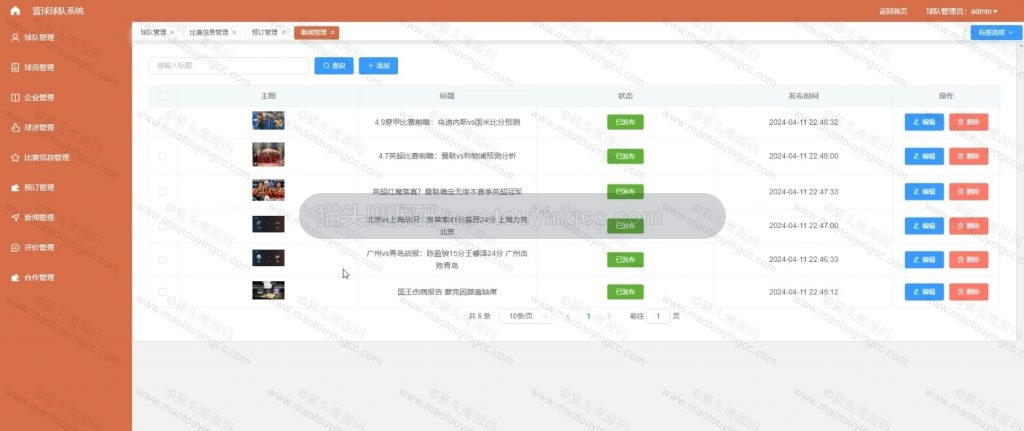
Task: Check the row for 北京vs上海战报
Action: 163,226
